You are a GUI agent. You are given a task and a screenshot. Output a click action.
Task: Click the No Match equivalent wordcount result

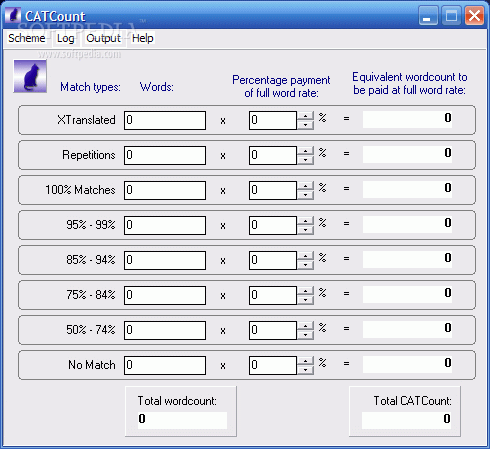tap(407, 364)
